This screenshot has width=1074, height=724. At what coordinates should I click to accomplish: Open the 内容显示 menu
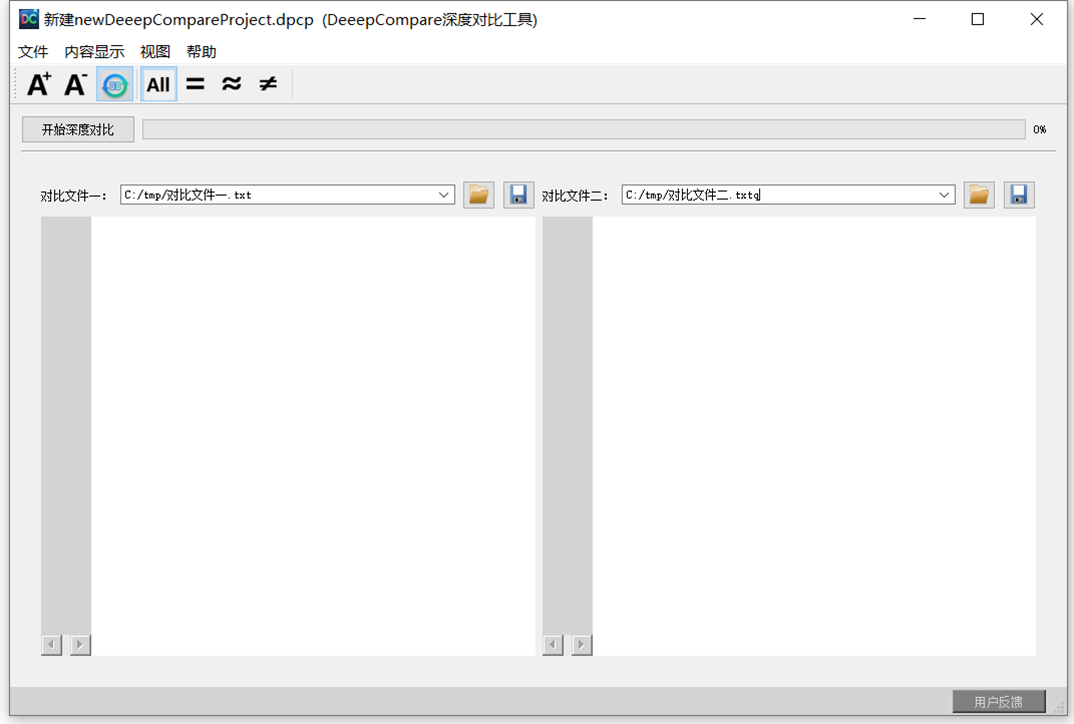[x=94, y=52]
